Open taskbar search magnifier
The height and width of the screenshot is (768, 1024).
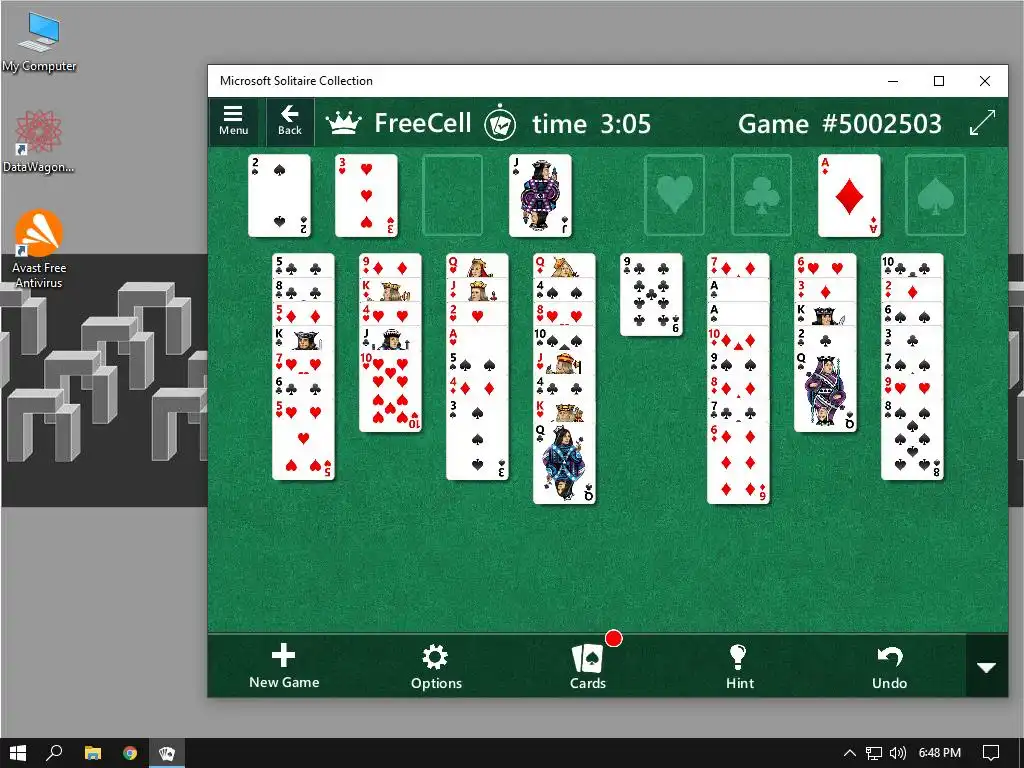54,753
